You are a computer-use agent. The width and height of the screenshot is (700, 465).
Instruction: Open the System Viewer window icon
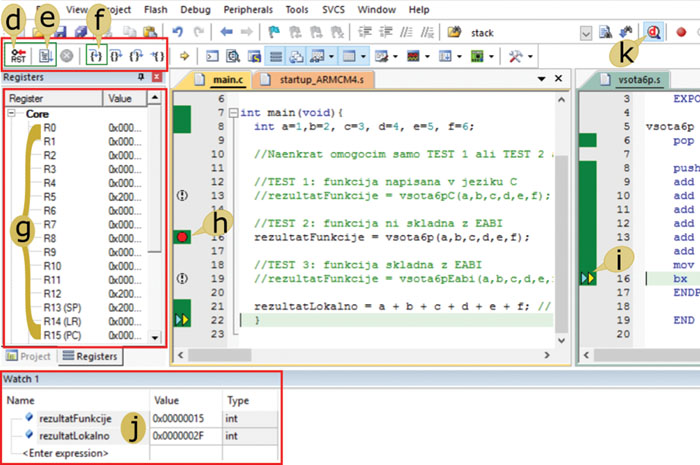tap(477, 56)
